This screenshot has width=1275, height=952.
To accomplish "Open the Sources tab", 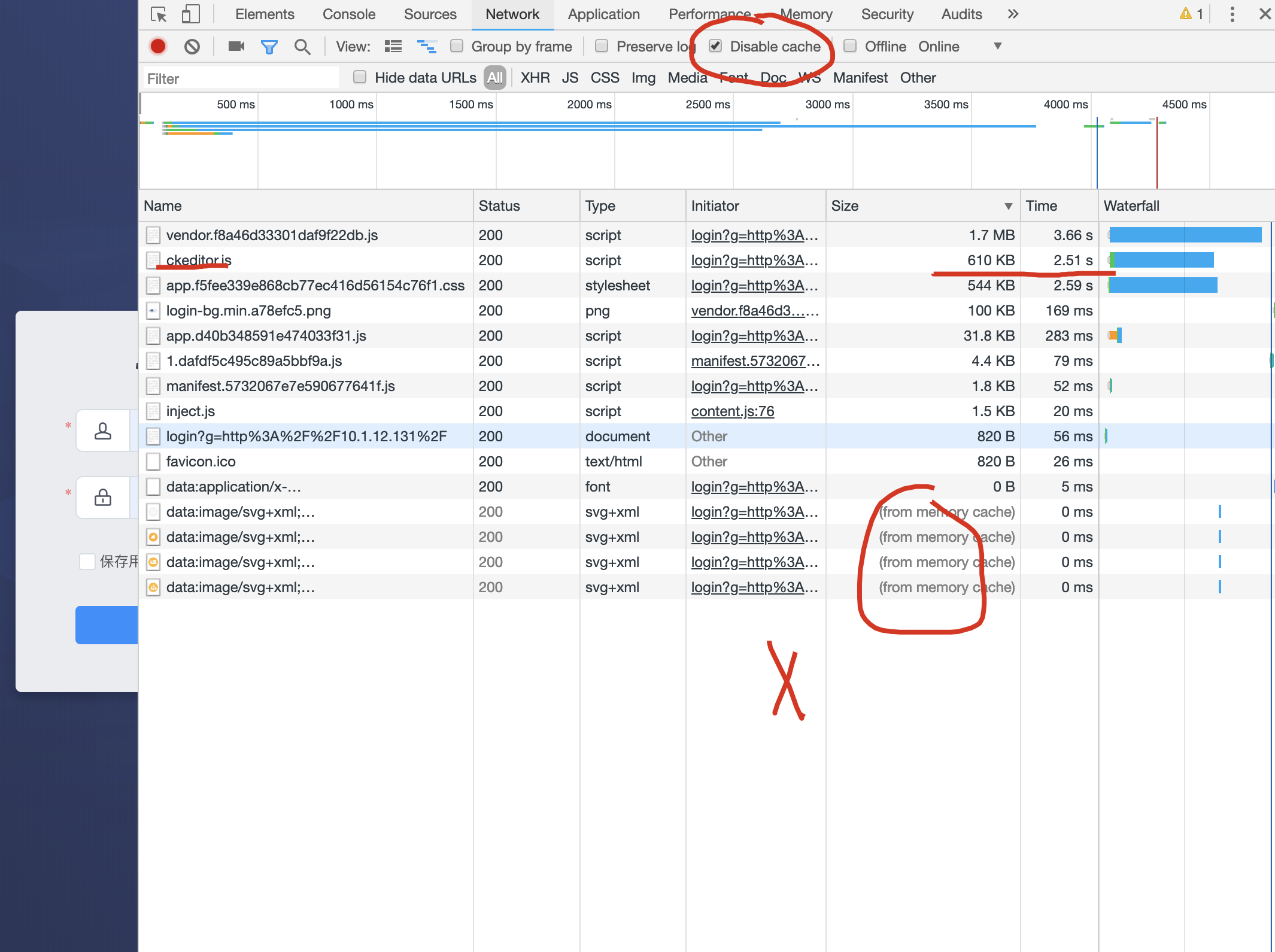I will (x=430, y=14).
